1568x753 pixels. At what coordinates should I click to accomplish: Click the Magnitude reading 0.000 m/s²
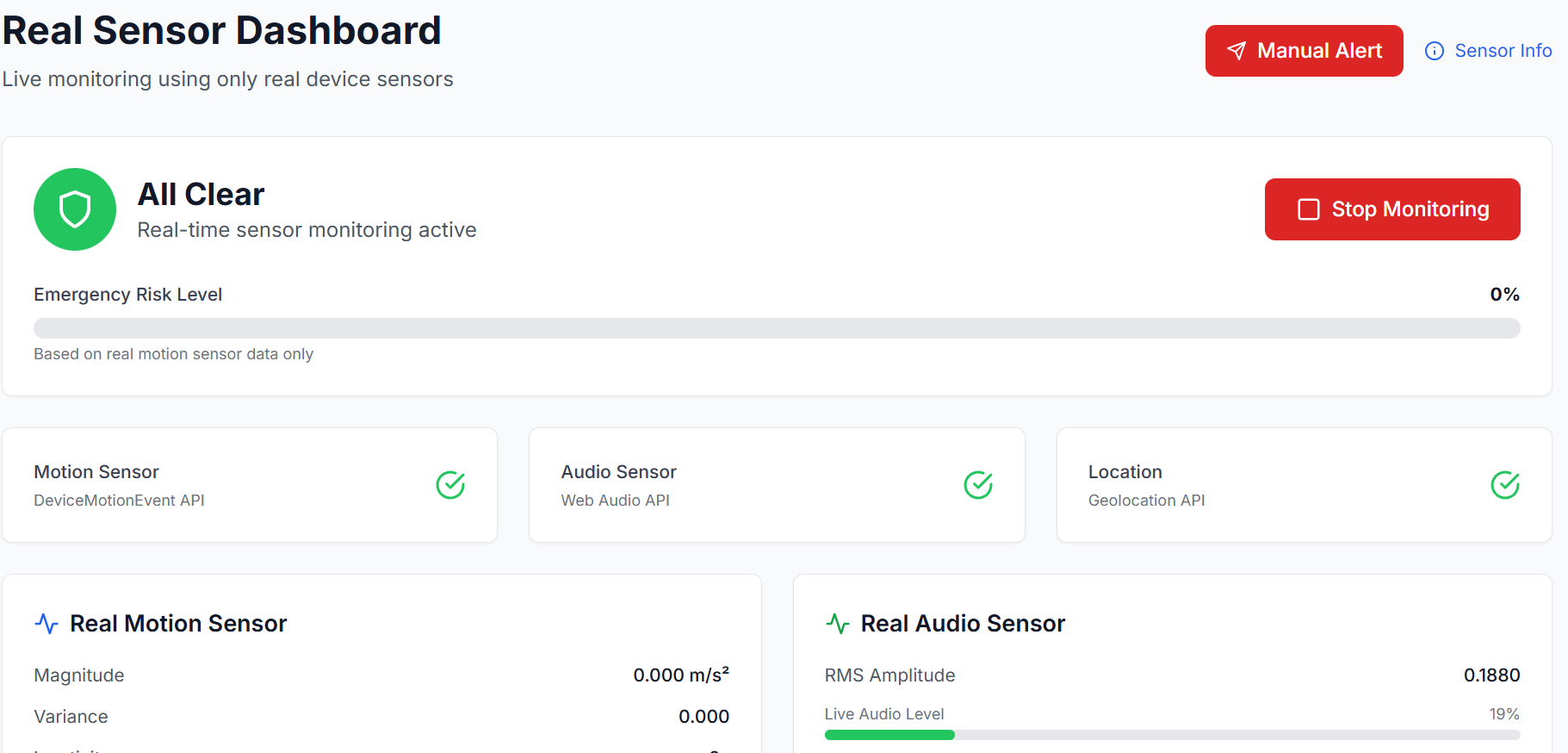pos(681,675)
